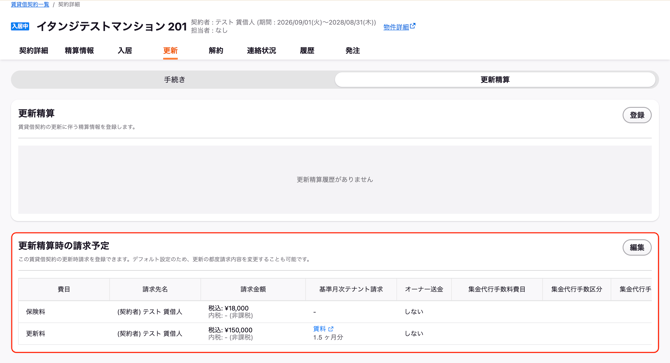Click the イタンジテストマンション 201 title

click(x=112, y=26)
